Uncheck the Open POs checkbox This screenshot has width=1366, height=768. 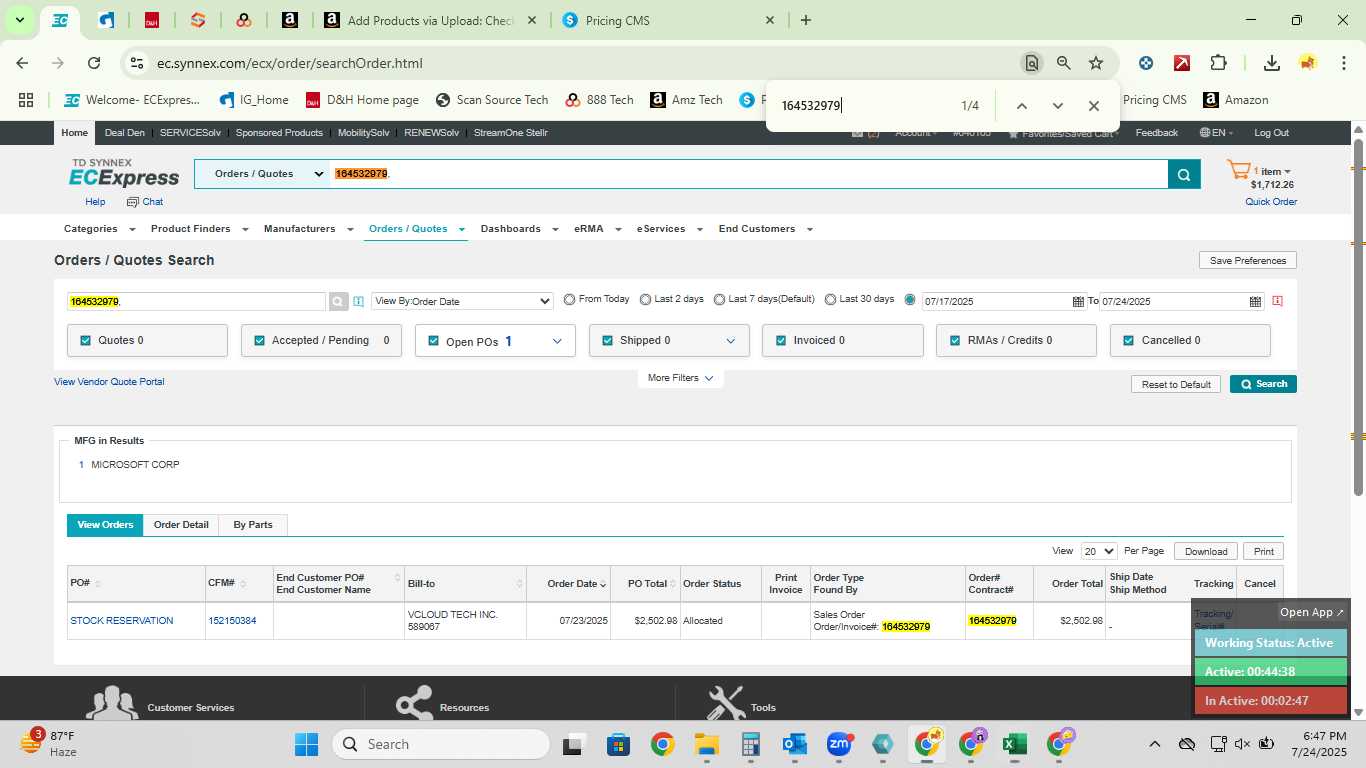click(433, 341)
